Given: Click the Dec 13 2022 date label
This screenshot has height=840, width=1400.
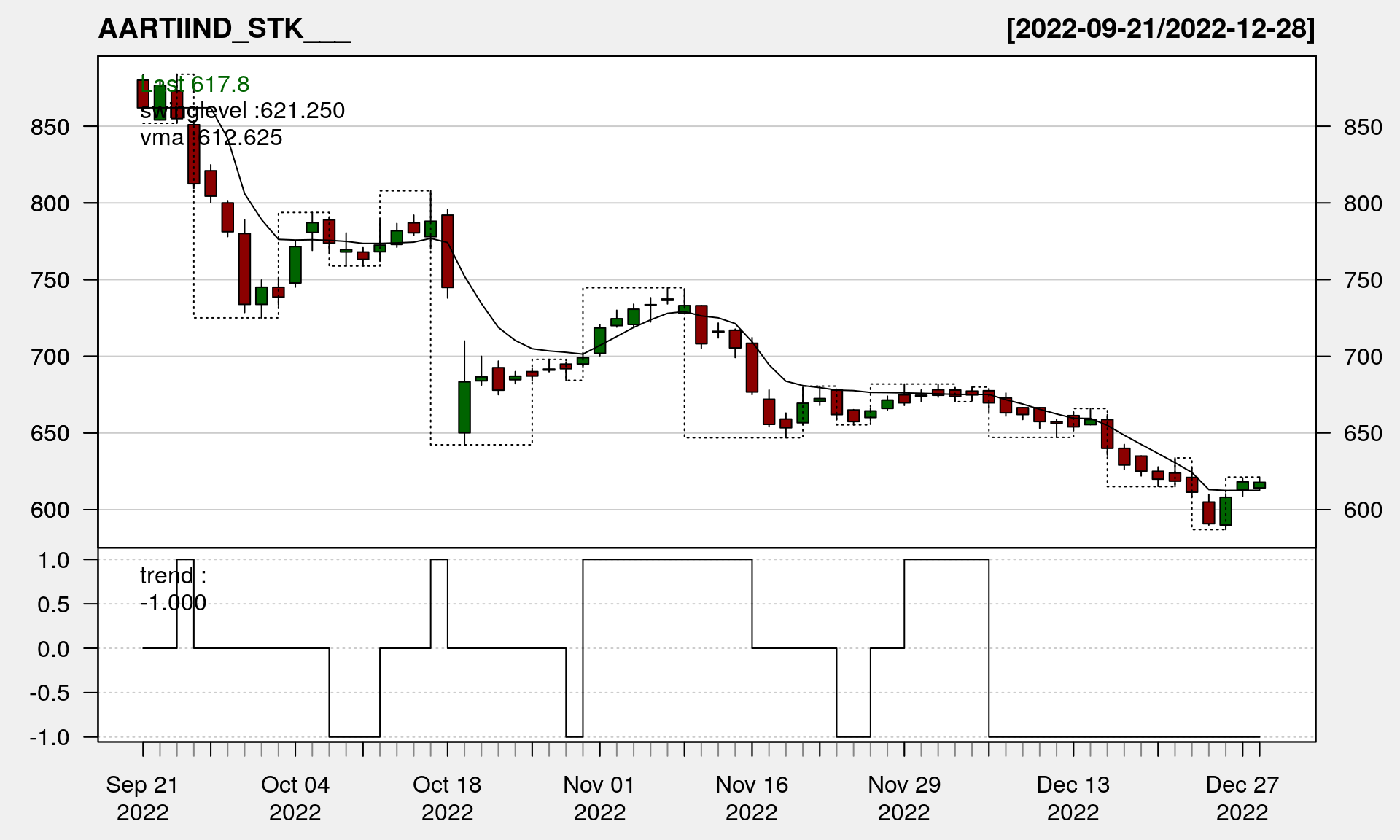Looking at the screenshot, I should 1073,798.
